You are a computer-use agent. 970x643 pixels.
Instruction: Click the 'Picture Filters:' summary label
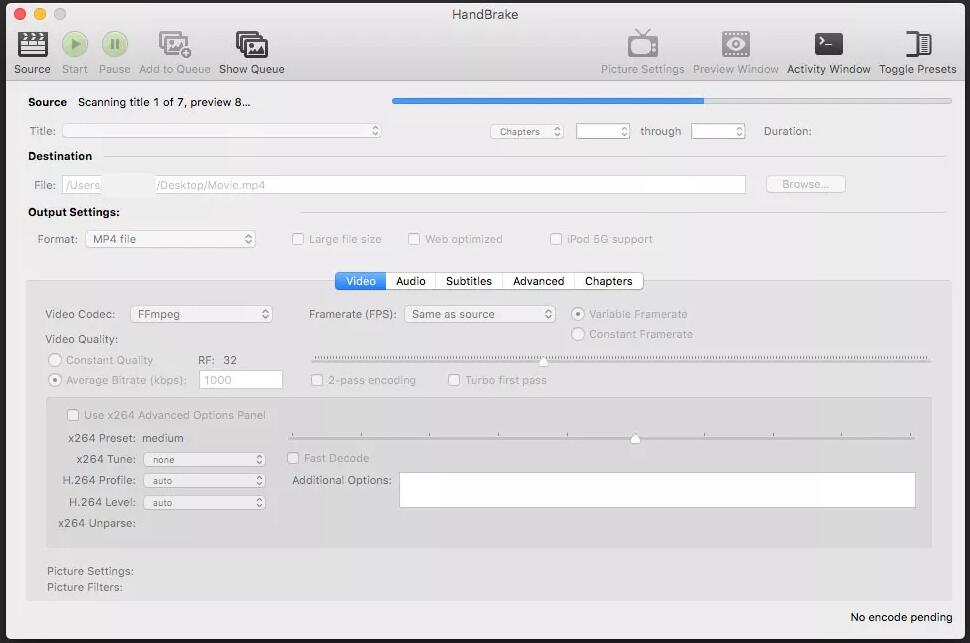(x=85, y=587)
